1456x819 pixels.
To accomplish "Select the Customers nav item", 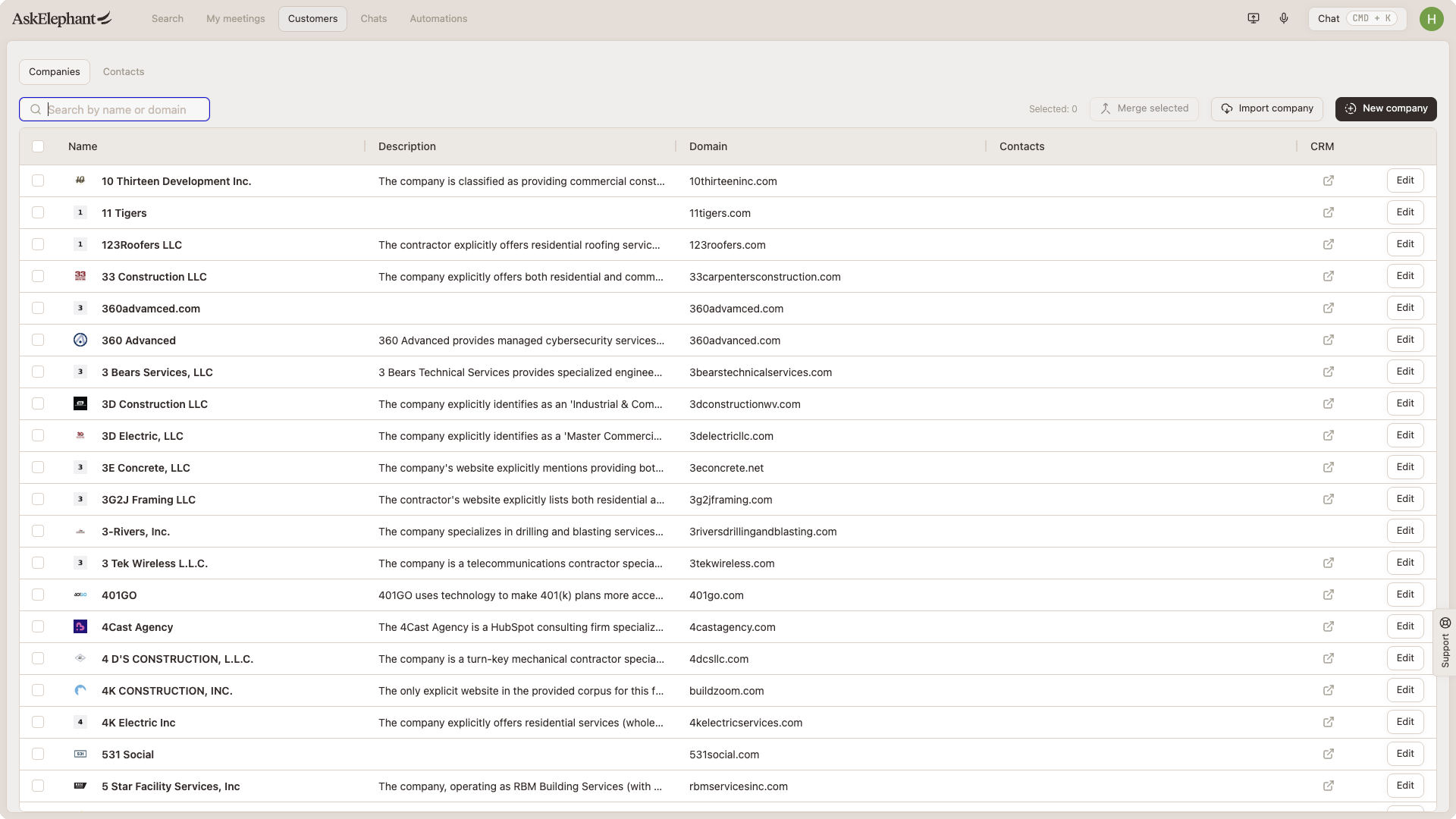I will (x=312, y=19).
